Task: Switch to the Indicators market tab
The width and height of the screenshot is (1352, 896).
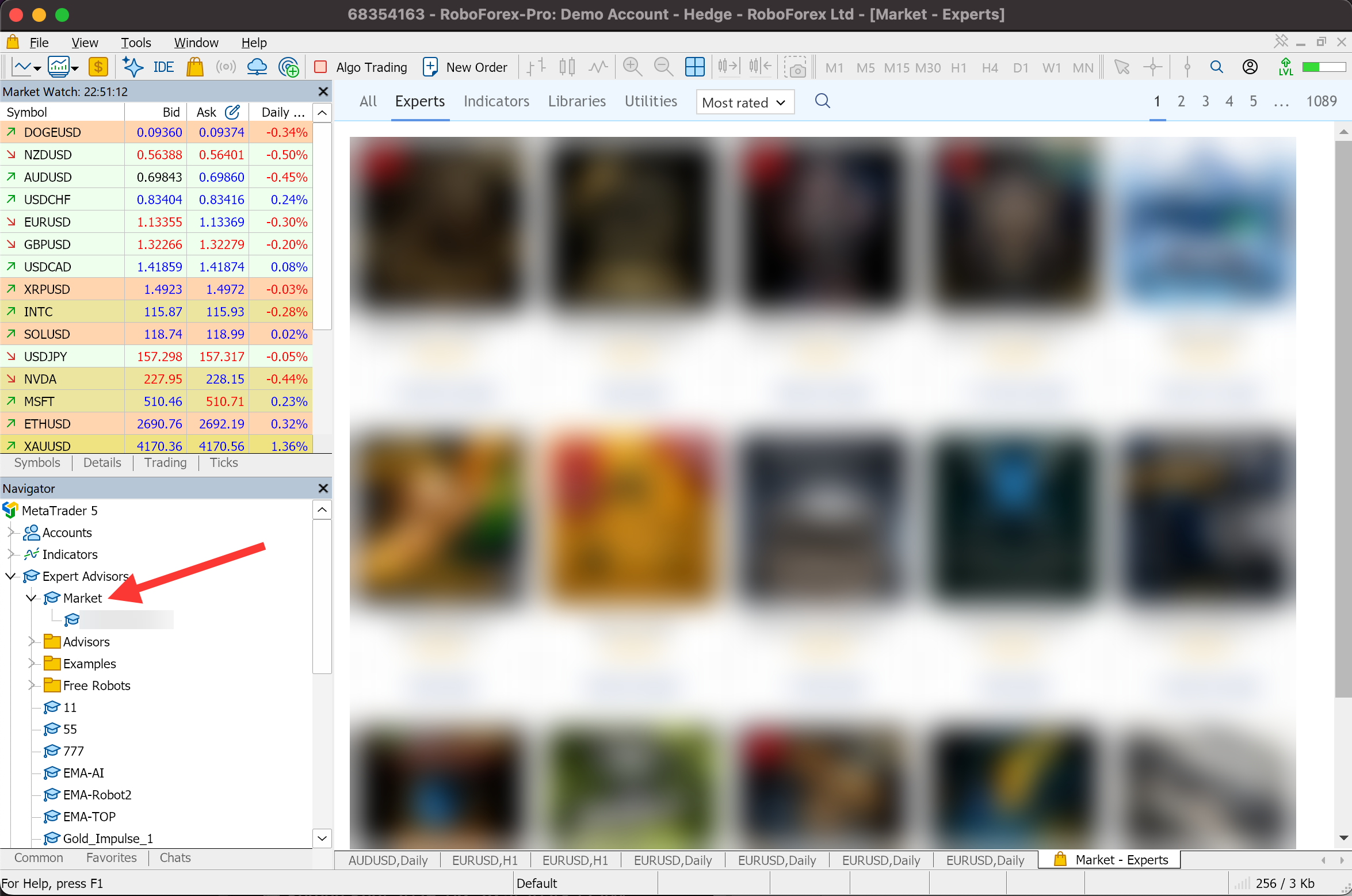Action: click(497, 101)
